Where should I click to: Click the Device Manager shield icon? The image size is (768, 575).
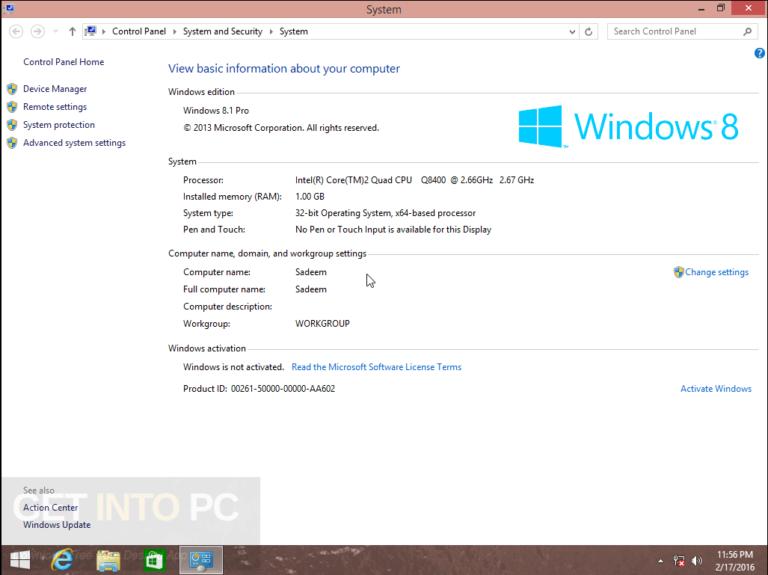[x=12, y=89]
